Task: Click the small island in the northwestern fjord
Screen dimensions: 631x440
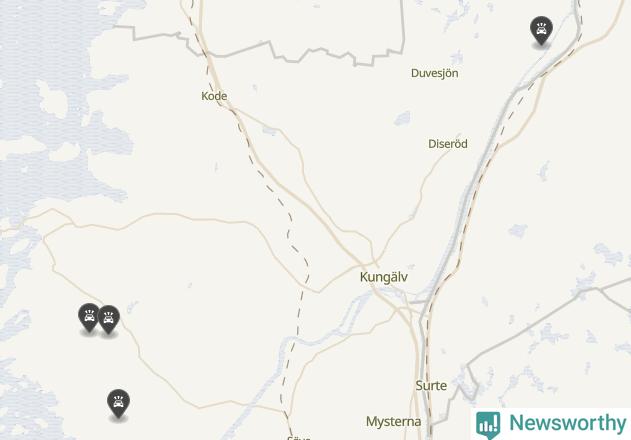Action: coord(52,99)
